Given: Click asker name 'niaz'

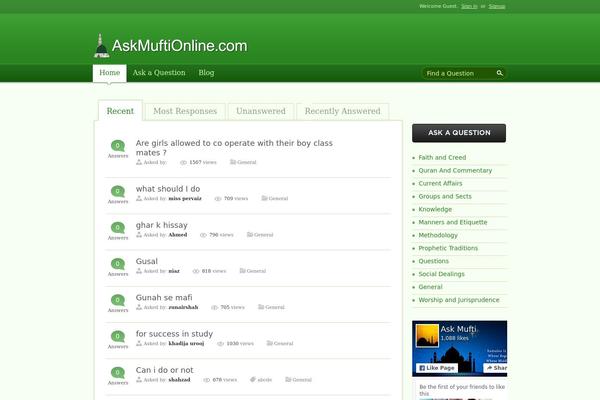Looking at the screenshot, I should pyautogui.click(x=174, y=271).
